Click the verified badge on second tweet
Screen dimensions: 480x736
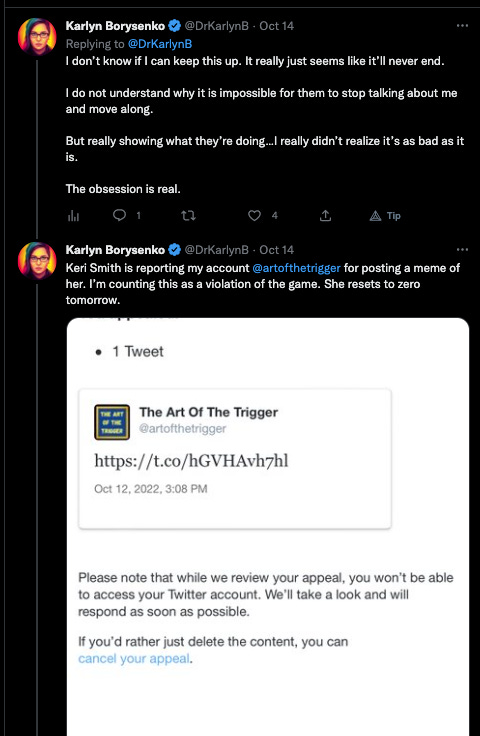coord(175,250)
